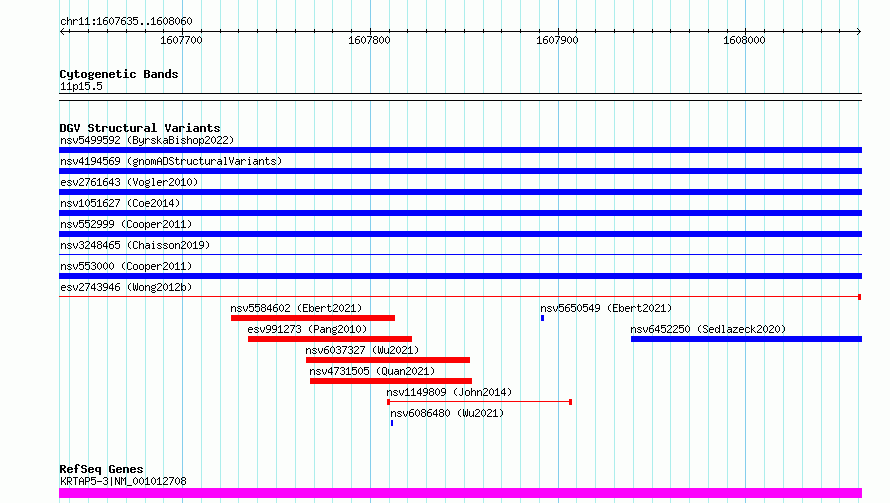Click the esv991273 (Pang2010) label
The width and height of the screenshot is (890, 503).
coord(307,329)
